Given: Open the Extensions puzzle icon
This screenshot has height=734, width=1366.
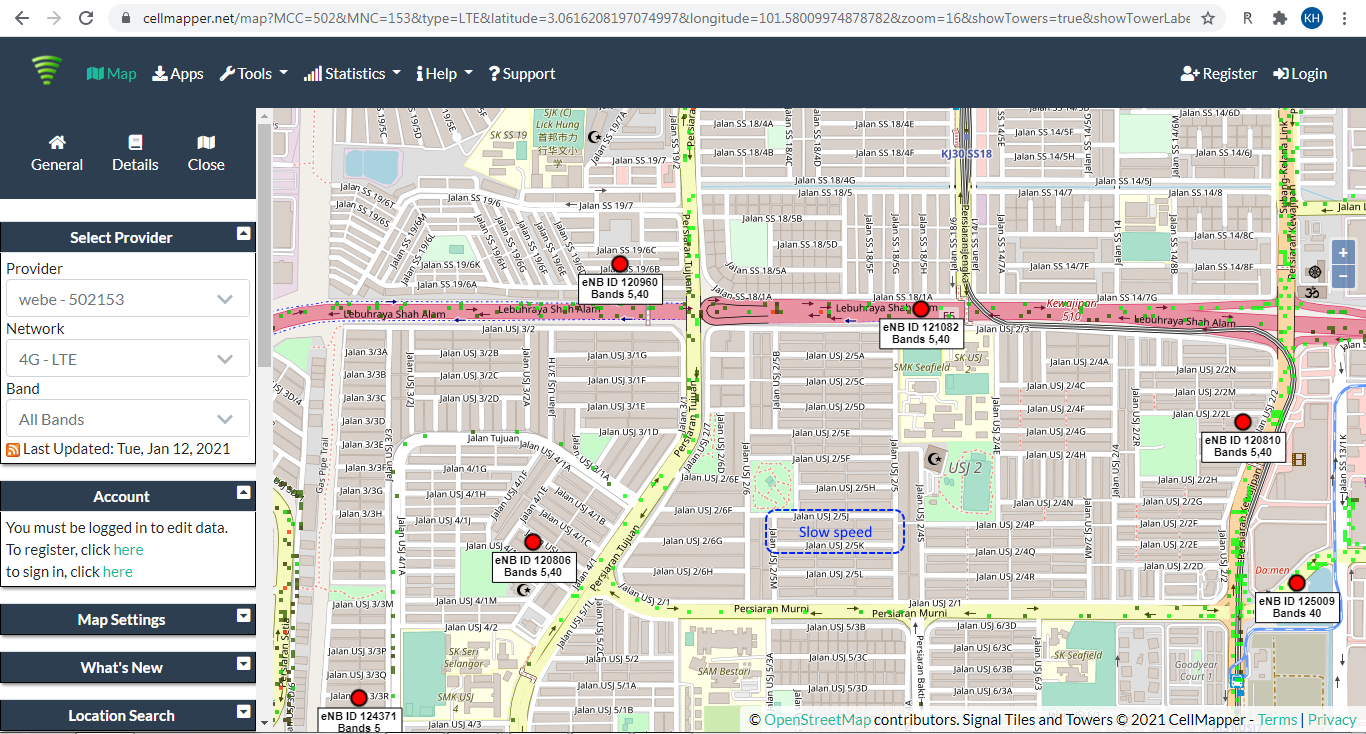Looking at the screenshot, I should coord(1280,18).
